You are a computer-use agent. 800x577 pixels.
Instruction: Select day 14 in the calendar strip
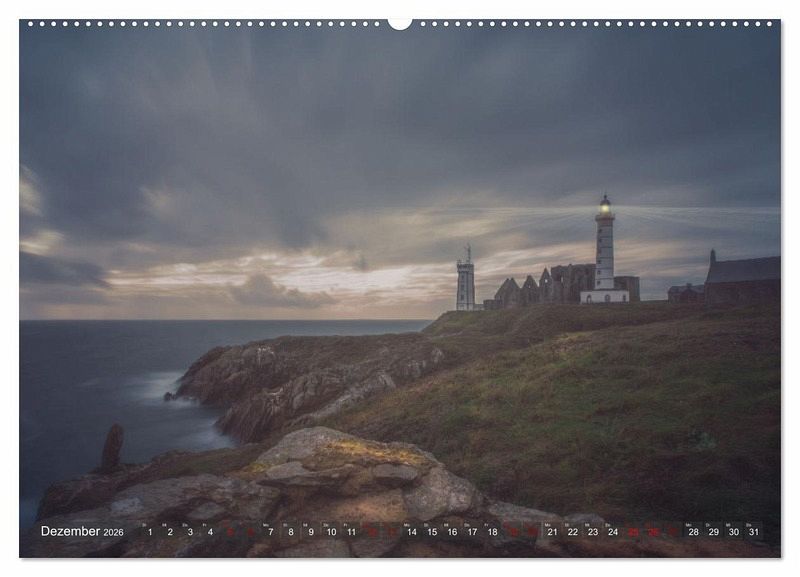[411, 532]
